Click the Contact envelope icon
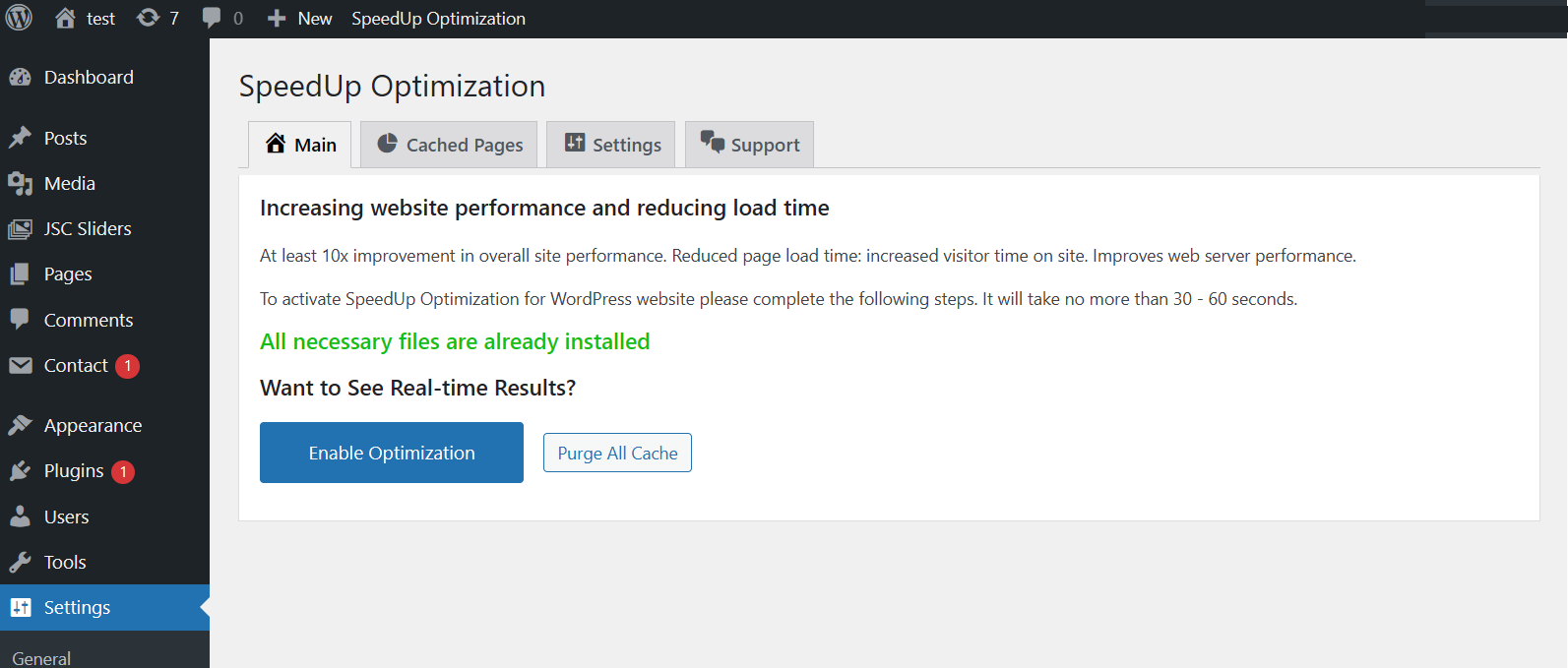Image resolution: width=1568 pixels, height=668 pixels. tap(20, 365)
